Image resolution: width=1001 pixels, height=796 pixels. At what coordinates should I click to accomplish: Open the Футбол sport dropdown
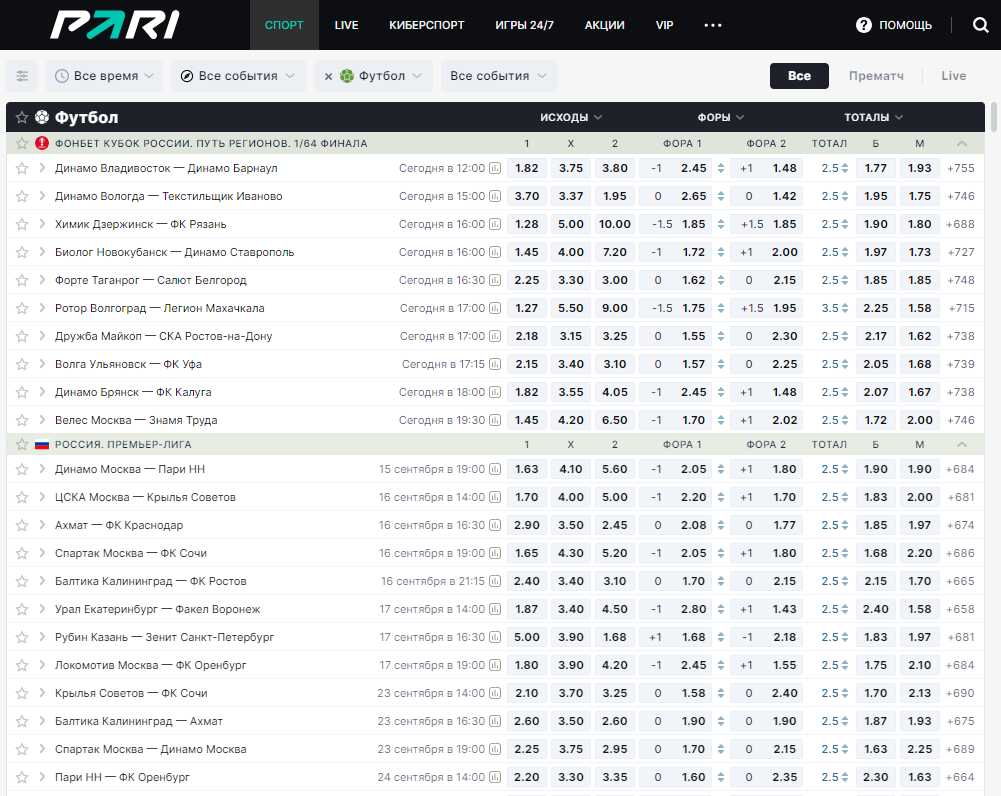click(381, 76)
